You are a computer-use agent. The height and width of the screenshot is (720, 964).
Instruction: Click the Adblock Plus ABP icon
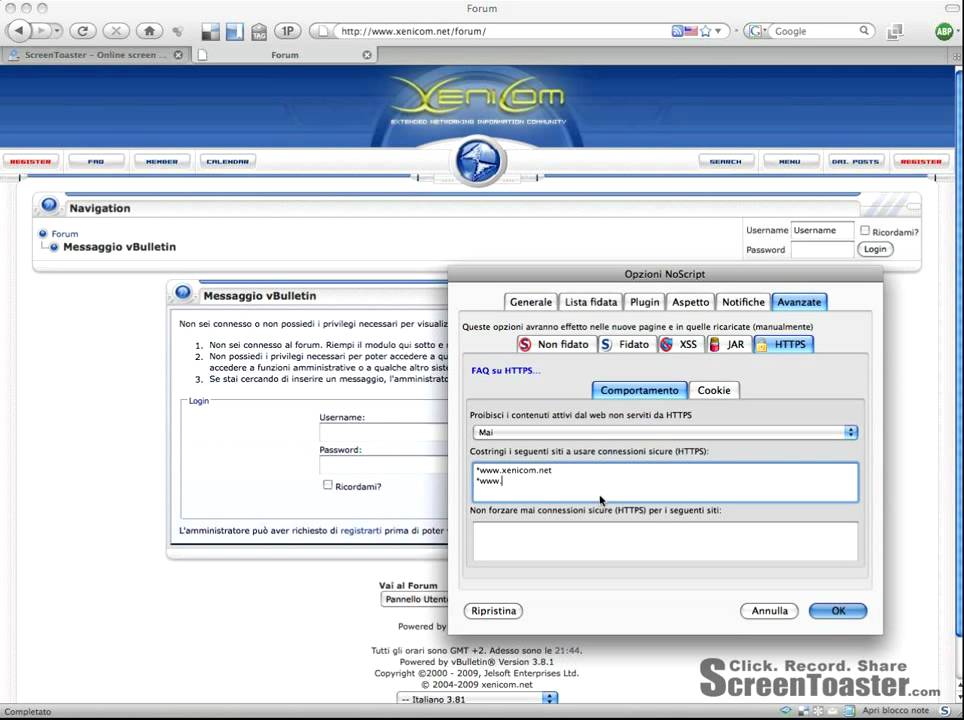[944, 31]
